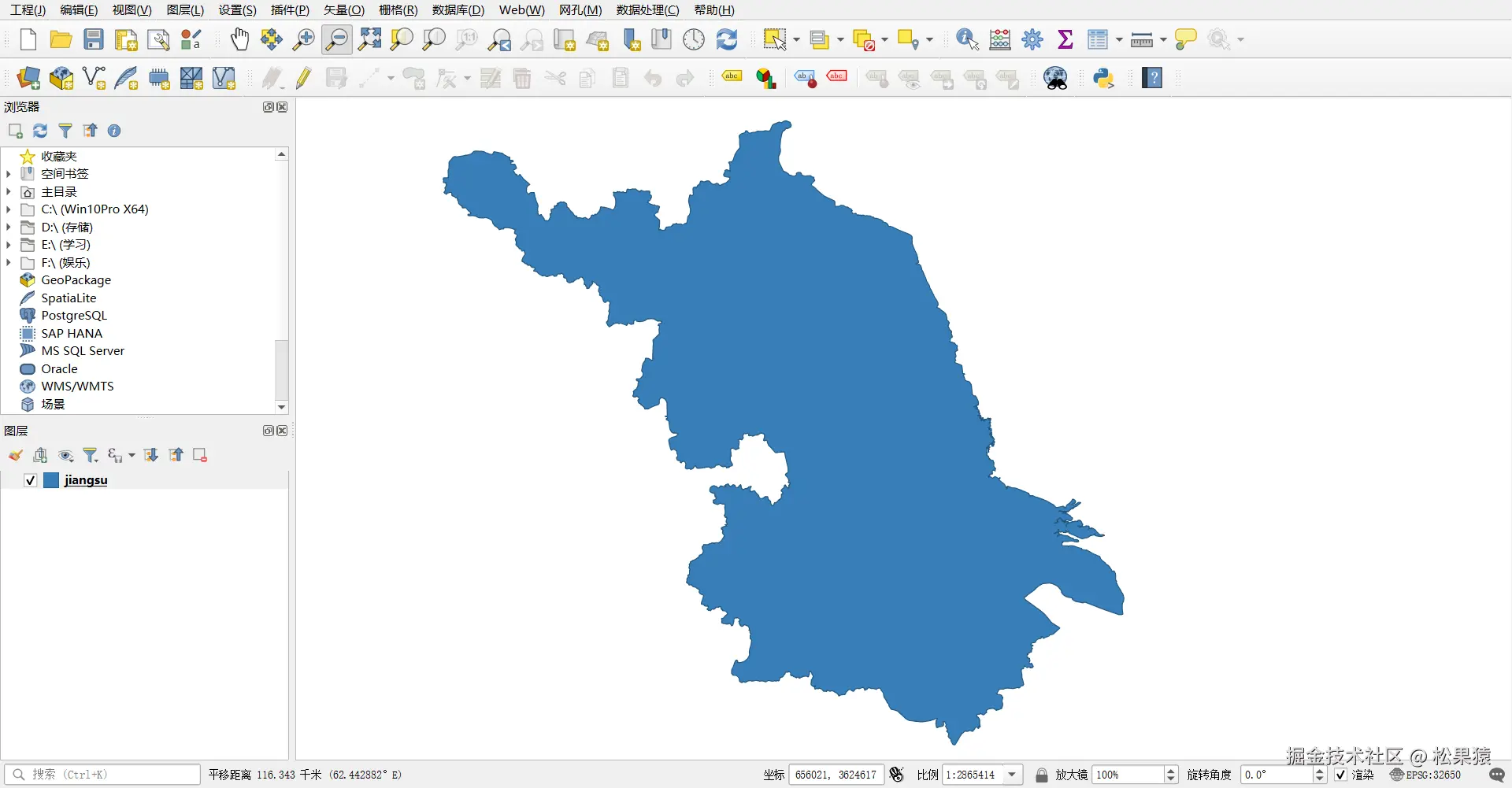This screenshot has width=1512, height=788.
Task: Open the Python console icon
Action: tap(1103, 78)
